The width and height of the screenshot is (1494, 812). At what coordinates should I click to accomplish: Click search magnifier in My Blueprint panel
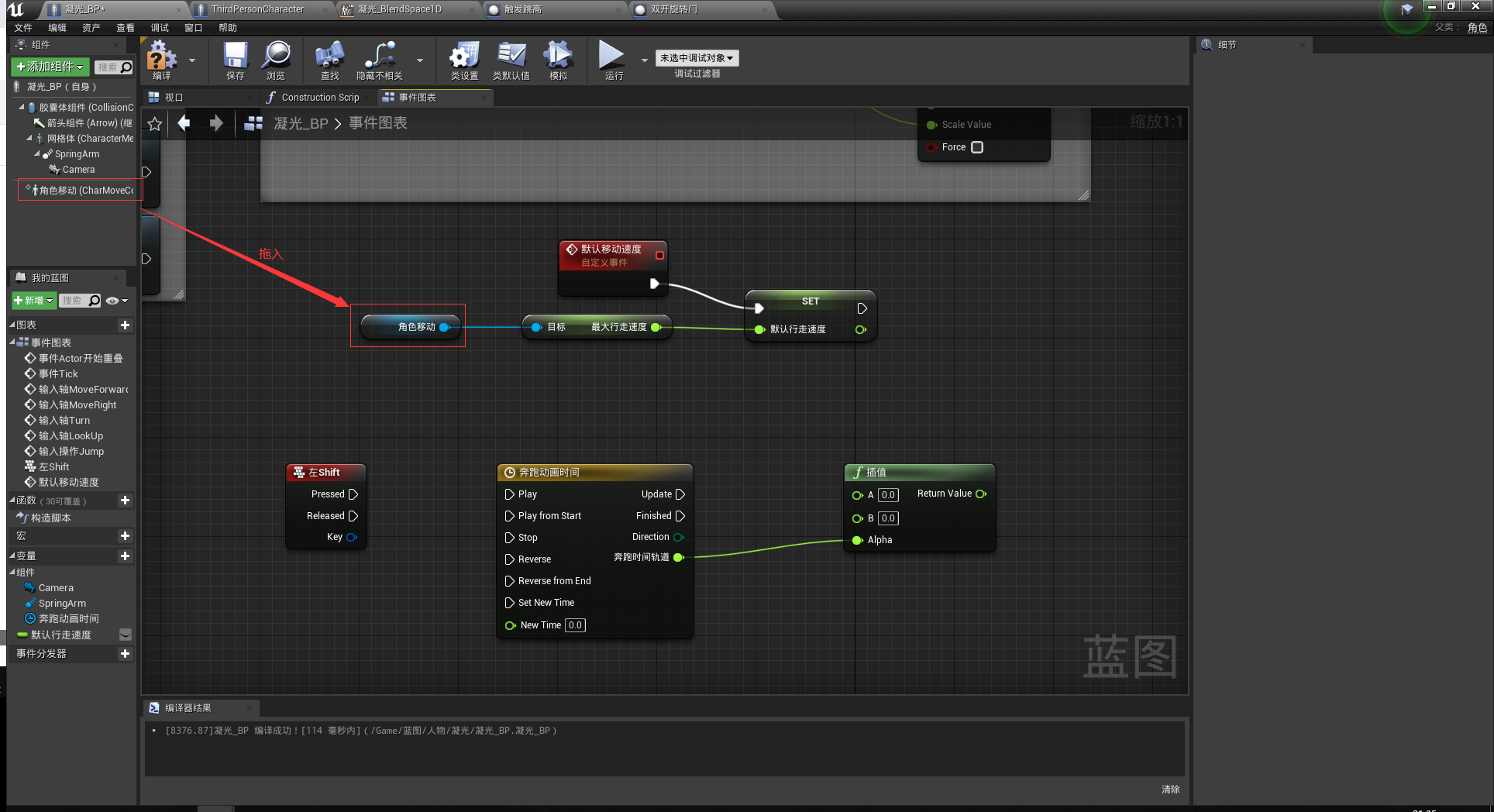95,301
